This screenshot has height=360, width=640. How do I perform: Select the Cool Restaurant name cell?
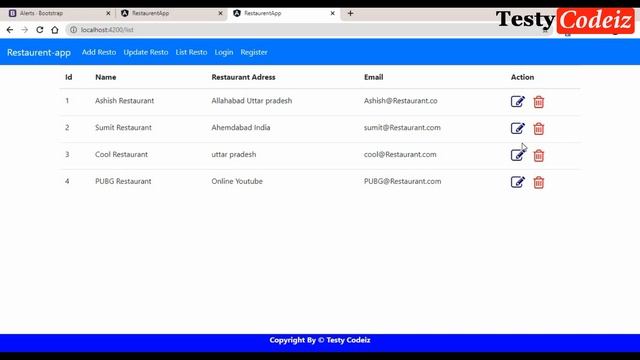coord(121,155)
